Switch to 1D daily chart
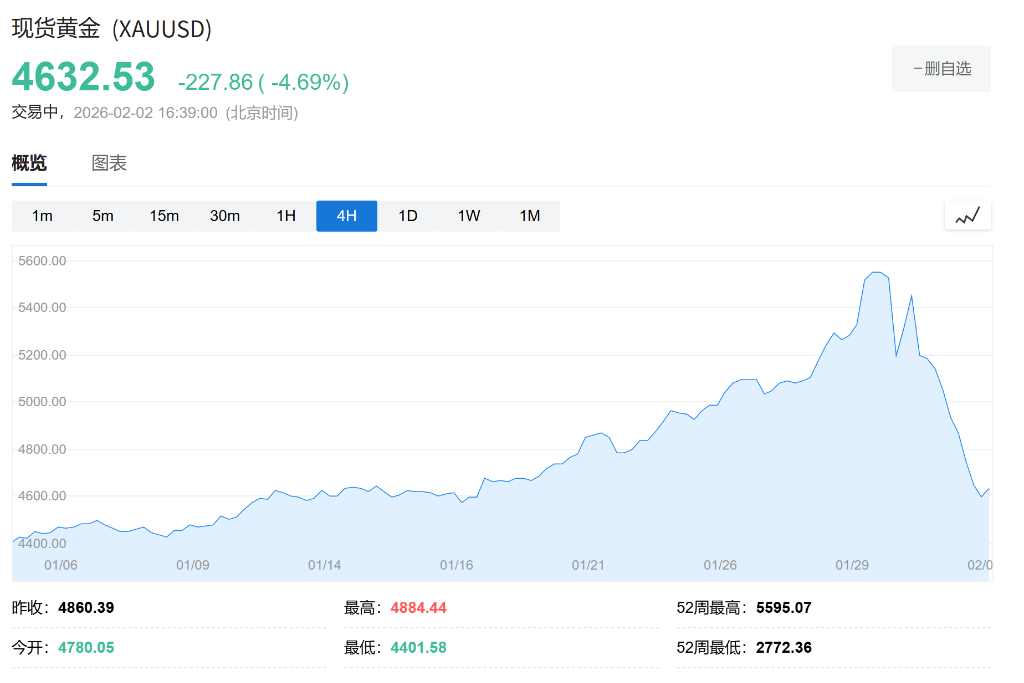 click(408, 216)
